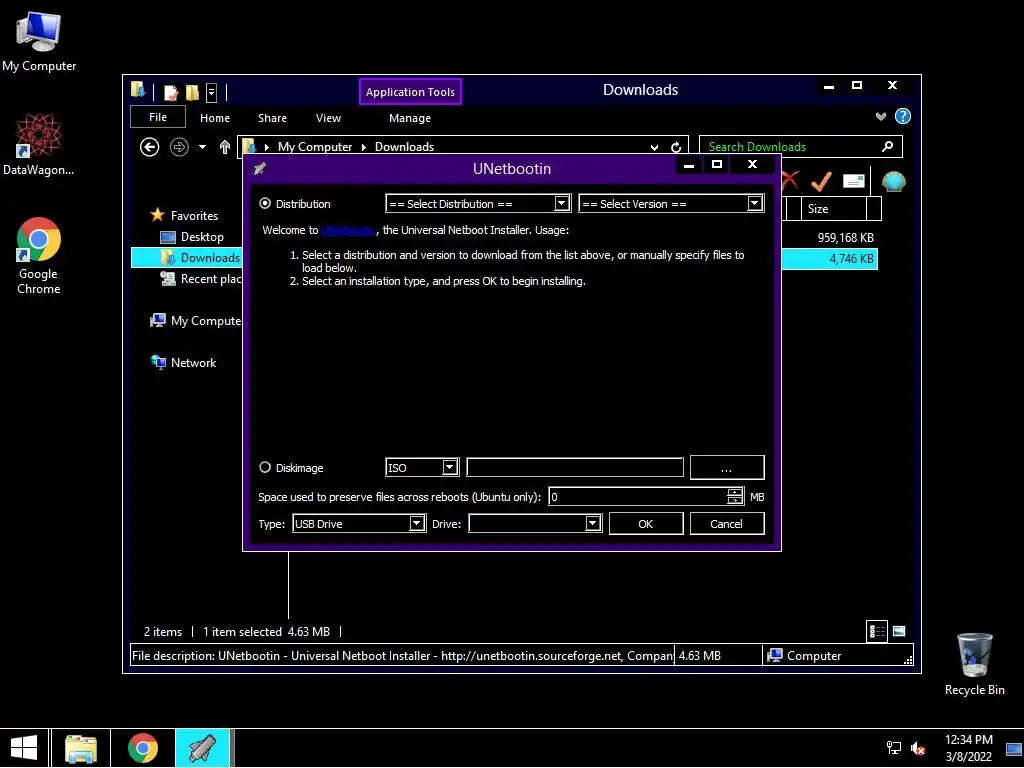The image size is (1024, 768).
Task: Click the browse ellipsis button for disk image
Action: [x=727, y=468]
